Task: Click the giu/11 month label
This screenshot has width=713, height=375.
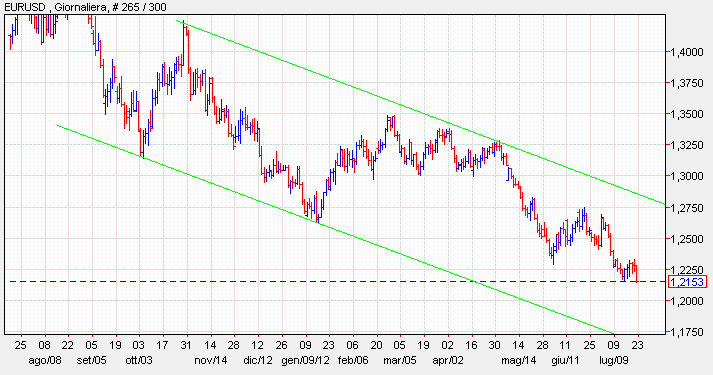Action: 565,360
